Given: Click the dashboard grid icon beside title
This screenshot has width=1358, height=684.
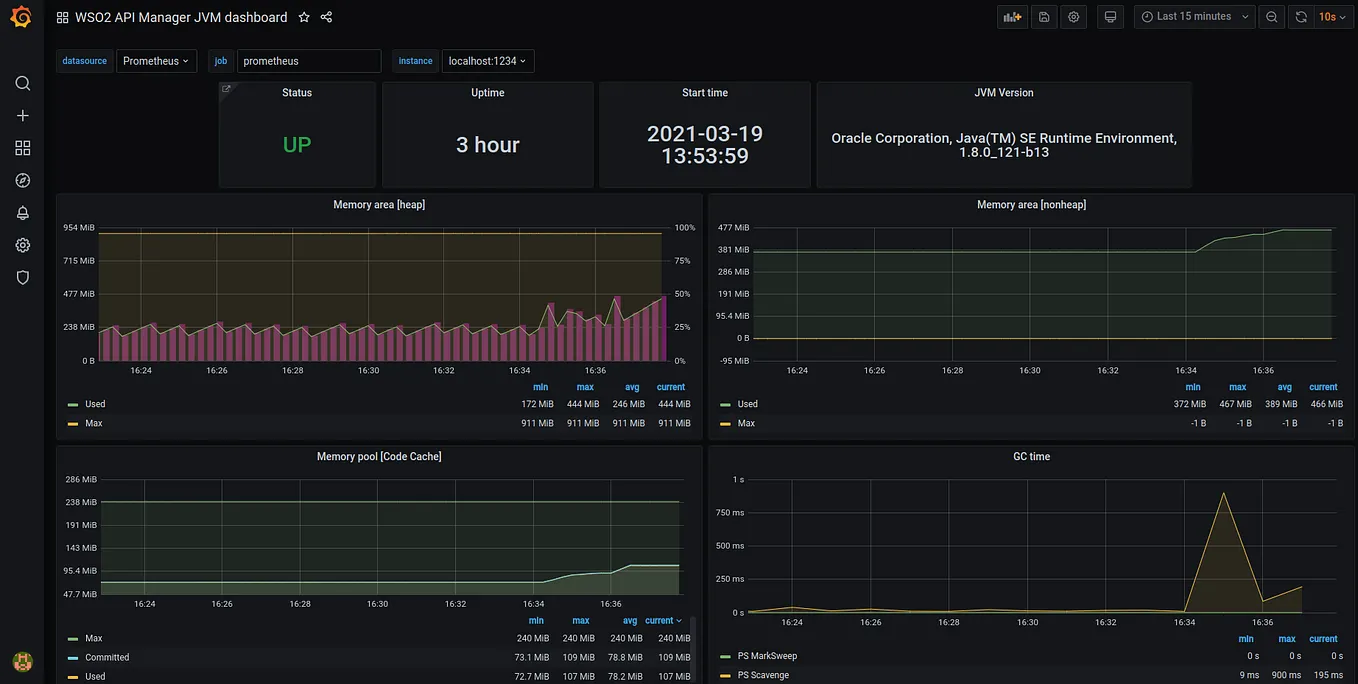Looking at the screenshot, I should coord(62,17).
